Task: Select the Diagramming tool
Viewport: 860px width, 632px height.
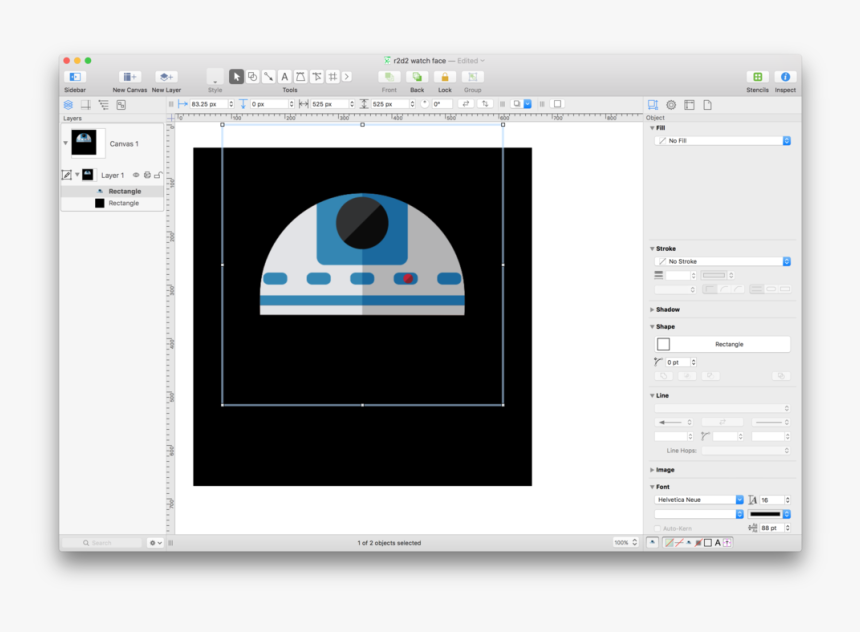Action: pyautogui.click(x=316, y=77)
